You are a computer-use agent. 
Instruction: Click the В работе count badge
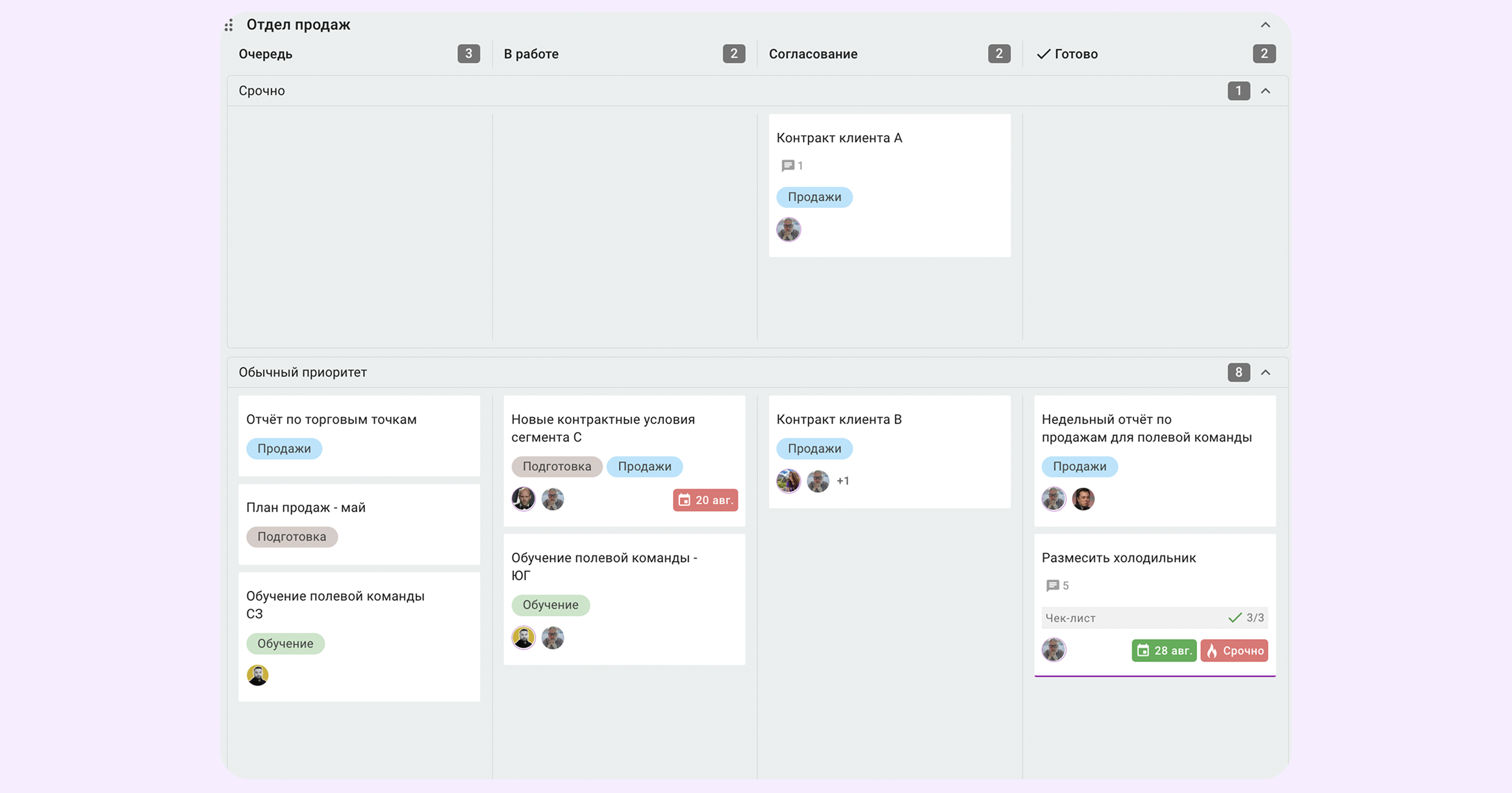[734, 54]
